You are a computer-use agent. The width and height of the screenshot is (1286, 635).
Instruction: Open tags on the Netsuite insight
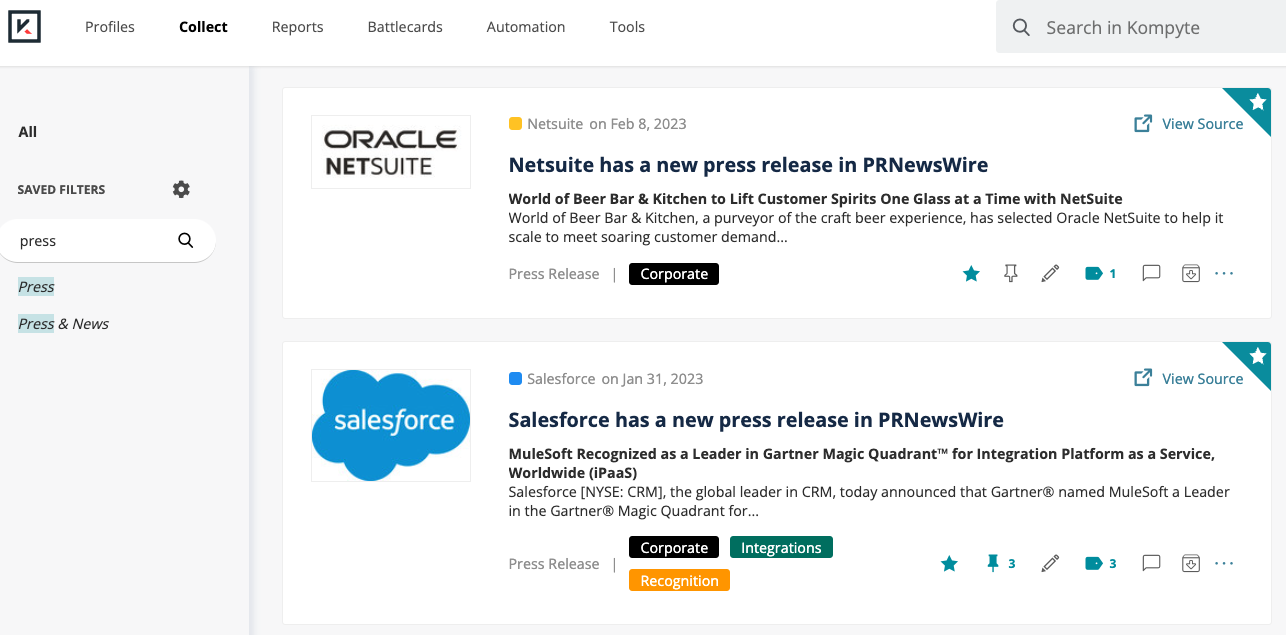1100,273
